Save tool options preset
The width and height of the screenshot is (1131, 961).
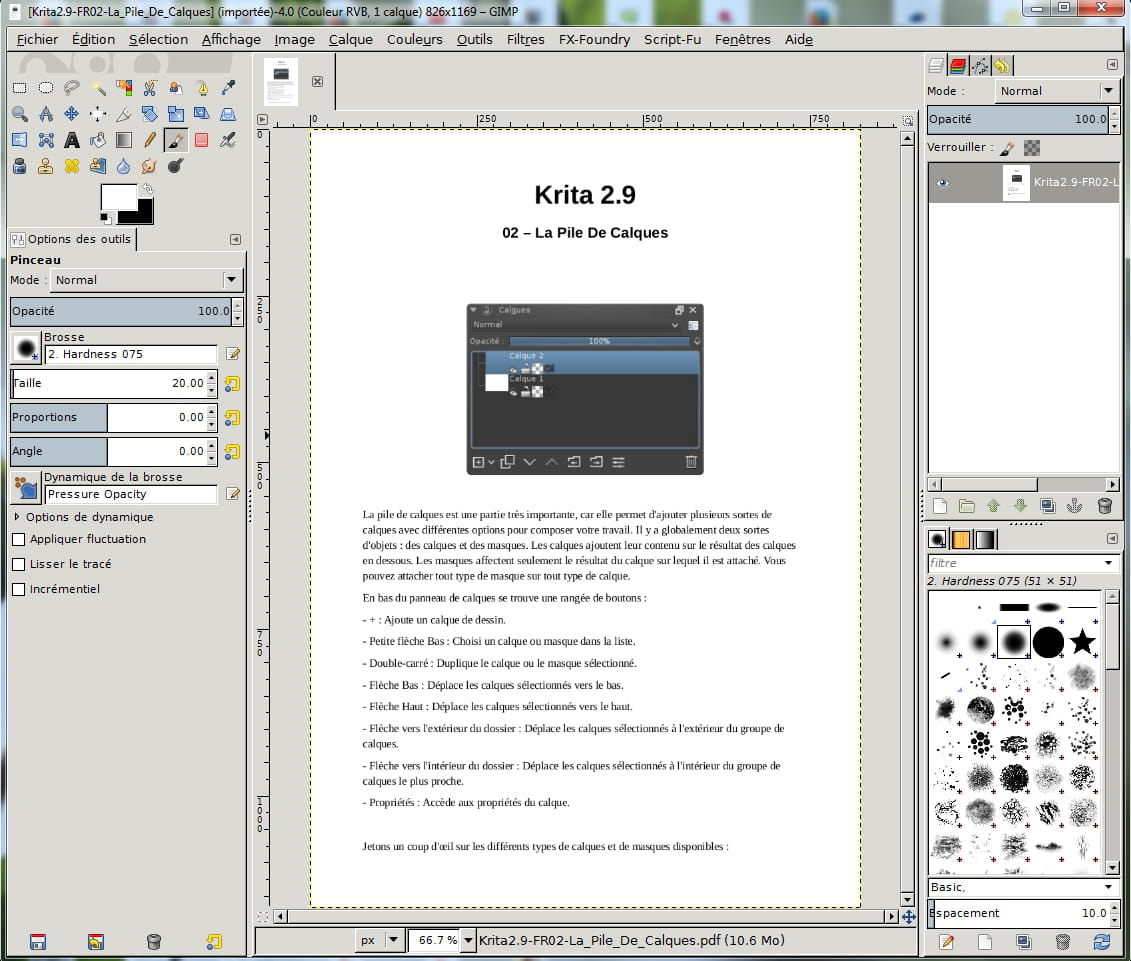point(38,942)
